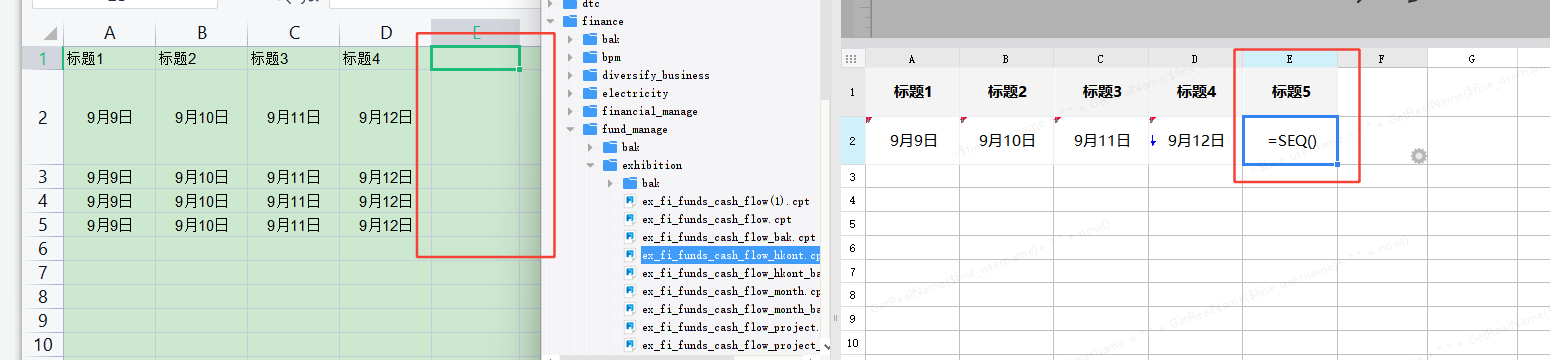Select the fund_manage folder label
1550x360 pixels.
(x=634, y=129)
